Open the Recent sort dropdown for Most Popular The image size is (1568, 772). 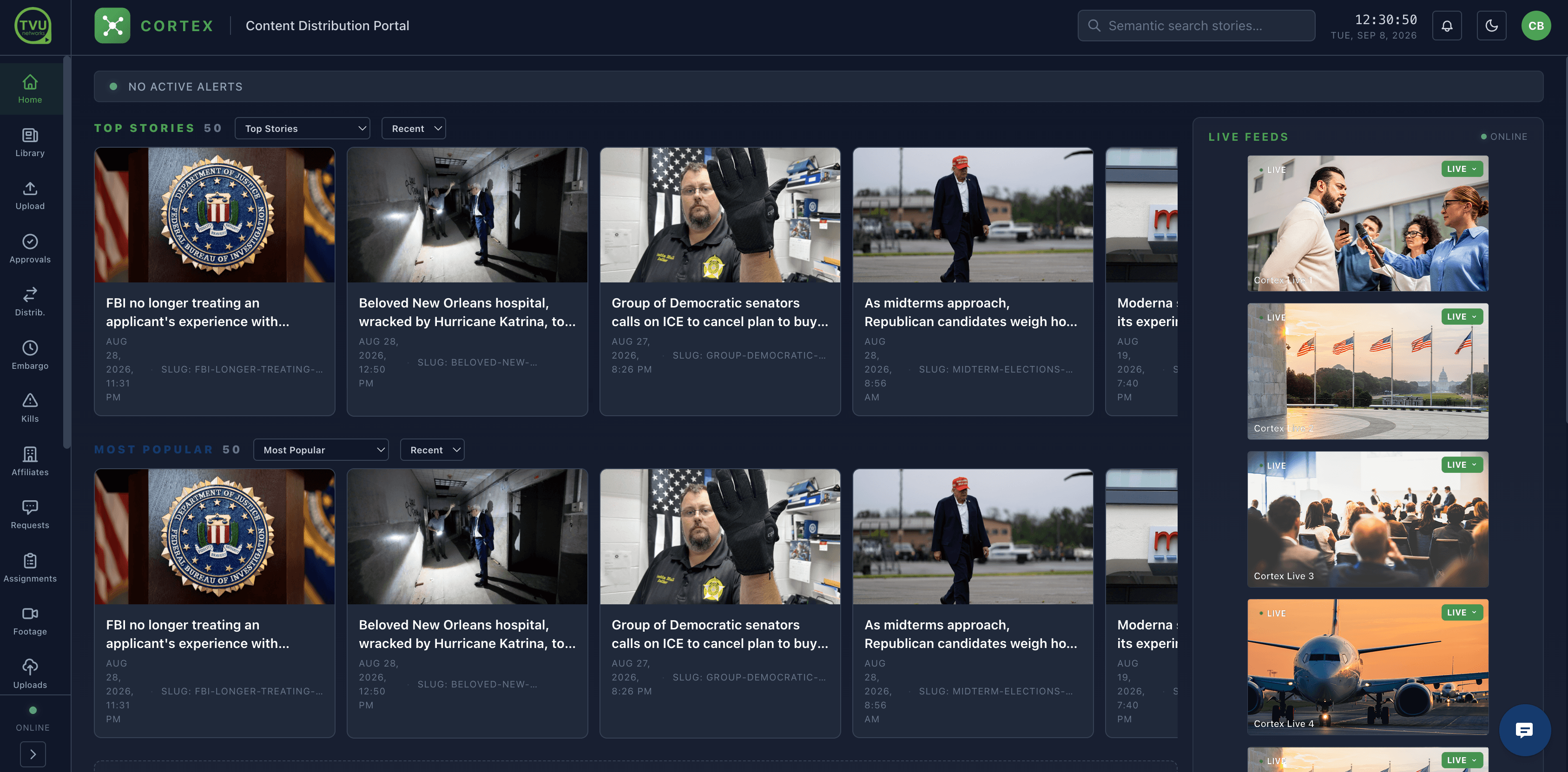coord(432,450)
